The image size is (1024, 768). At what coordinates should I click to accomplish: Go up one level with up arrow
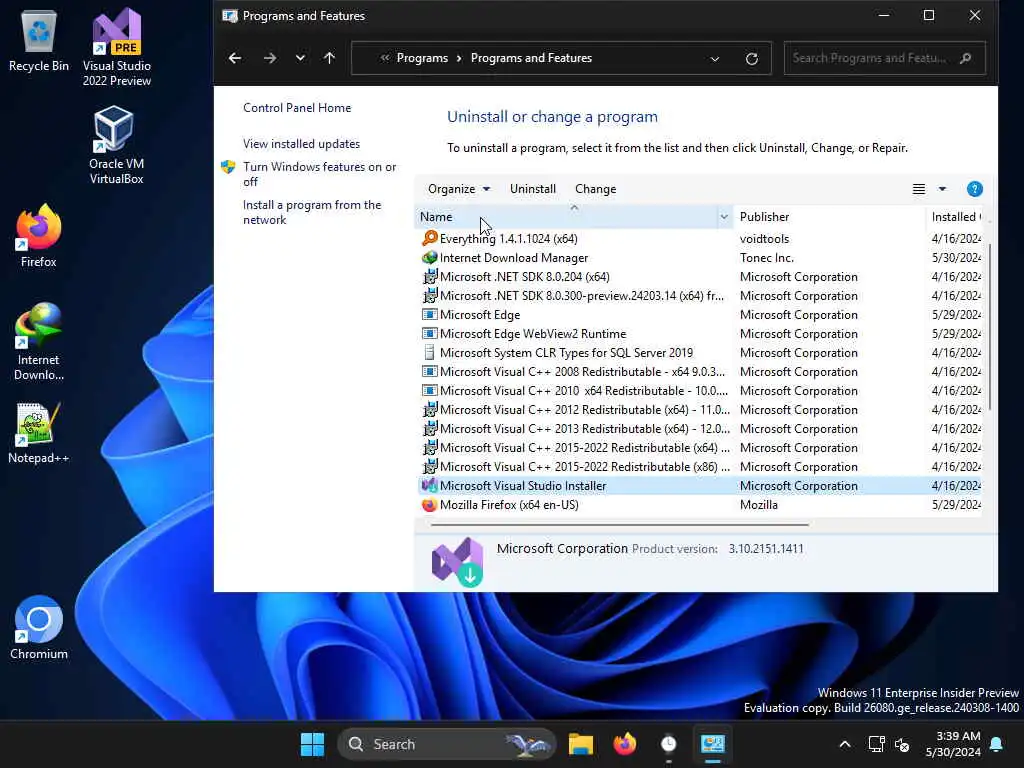(x=329, y=58)
